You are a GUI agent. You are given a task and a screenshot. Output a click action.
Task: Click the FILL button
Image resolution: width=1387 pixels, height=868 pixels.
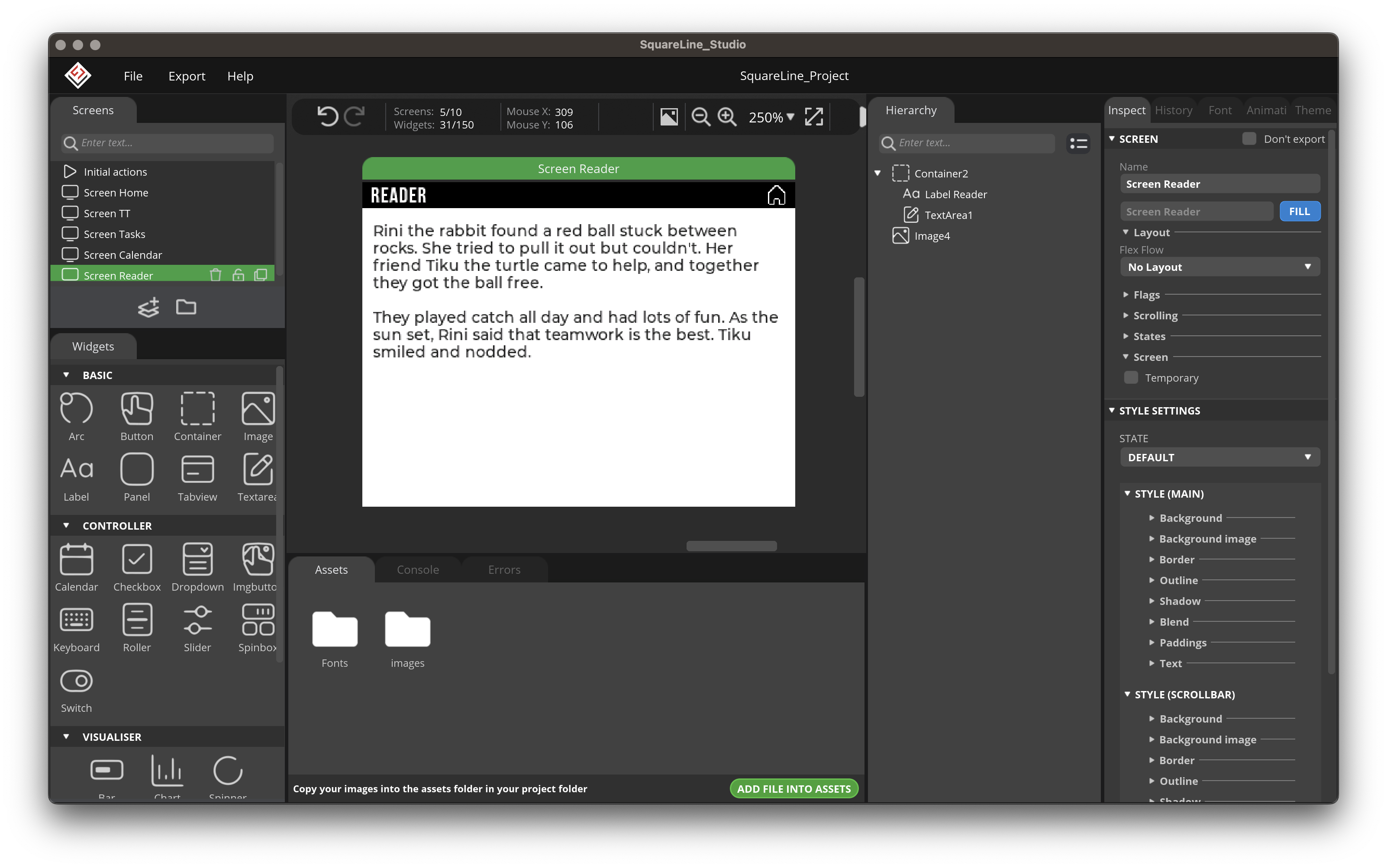point(1299,211)
